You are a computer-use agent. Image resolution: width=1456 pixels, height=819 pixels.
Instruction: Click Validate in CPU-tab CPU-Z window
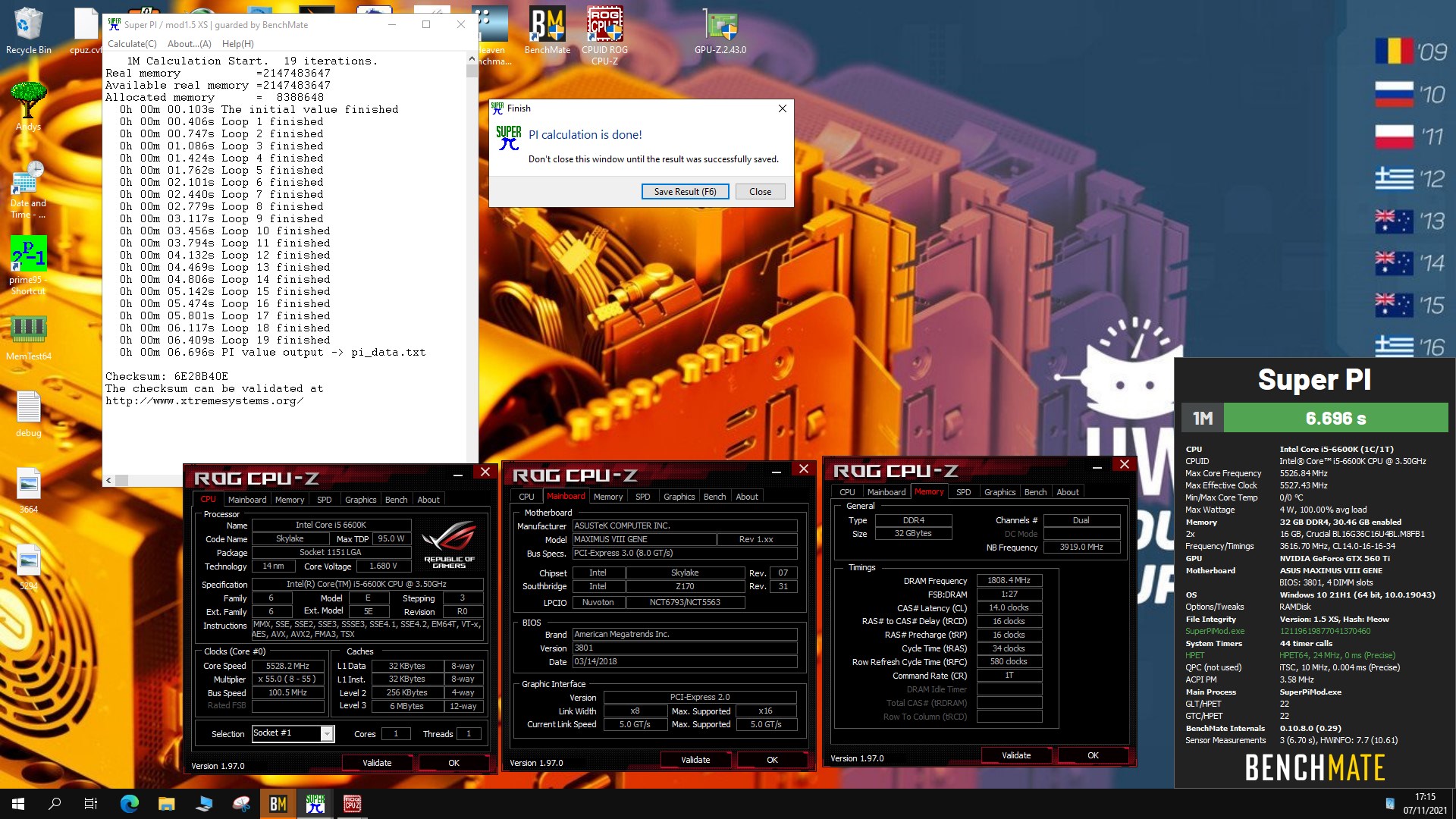point(377,763)
